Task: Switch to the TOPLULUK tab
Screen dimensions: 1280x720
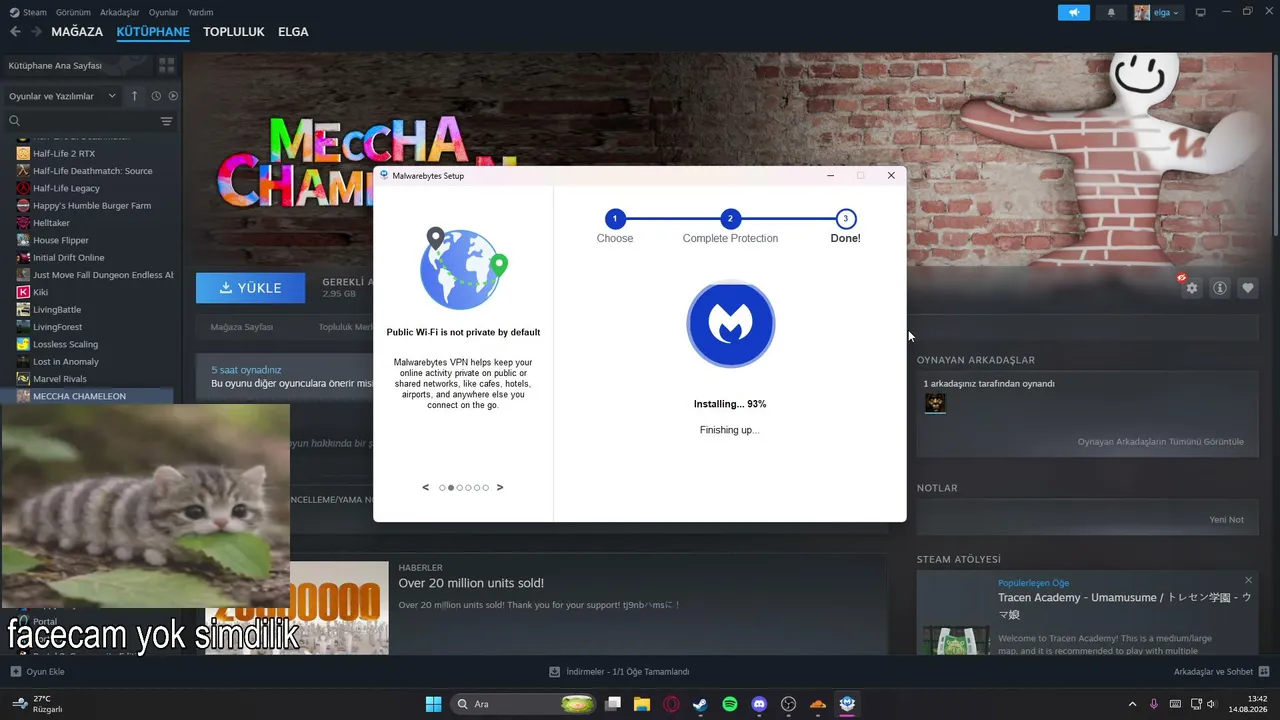Action: click(234, 32)
